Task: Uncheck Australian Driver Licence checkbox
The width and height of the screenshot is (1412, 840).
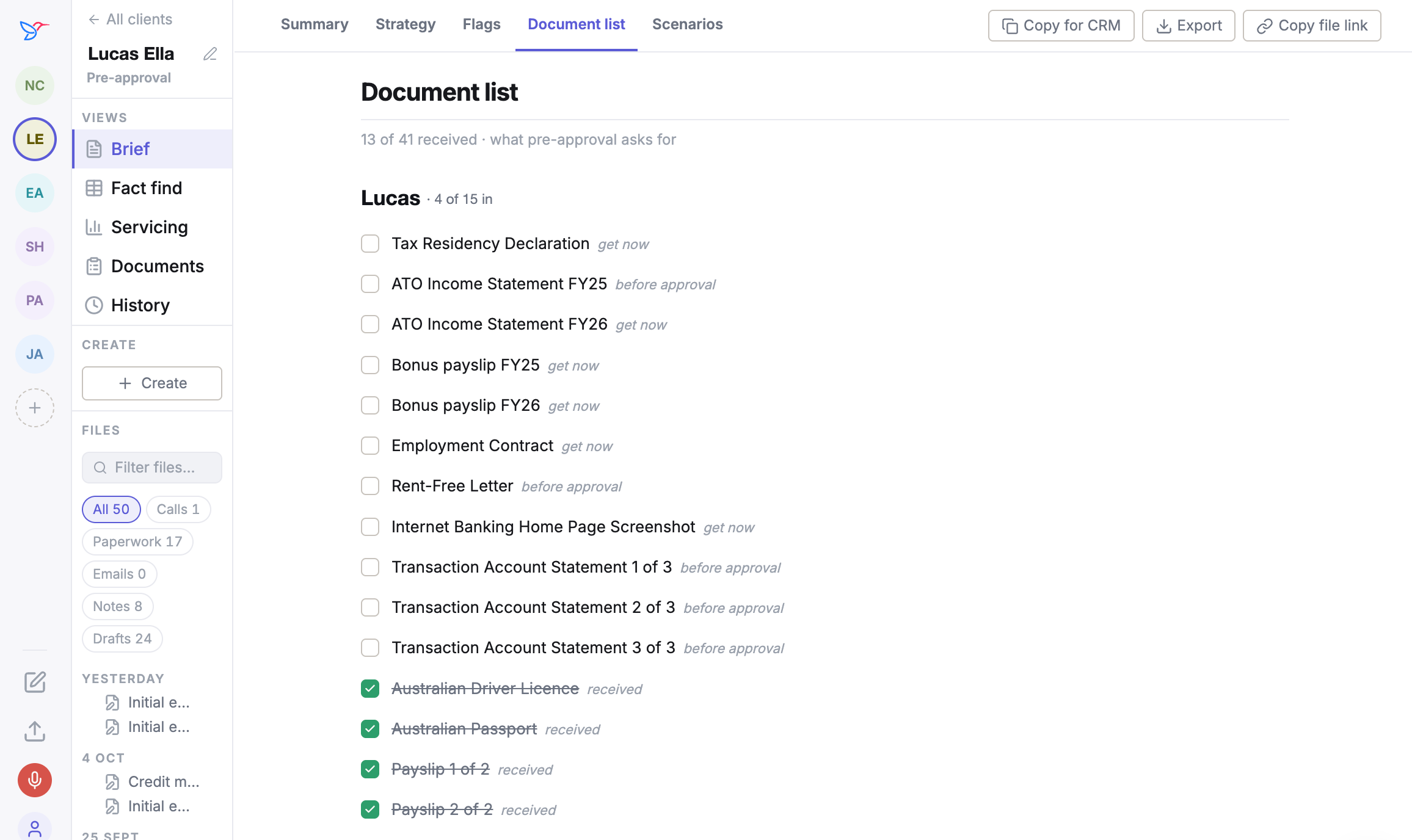Action: pyautogui.click(x=370, y=689)
